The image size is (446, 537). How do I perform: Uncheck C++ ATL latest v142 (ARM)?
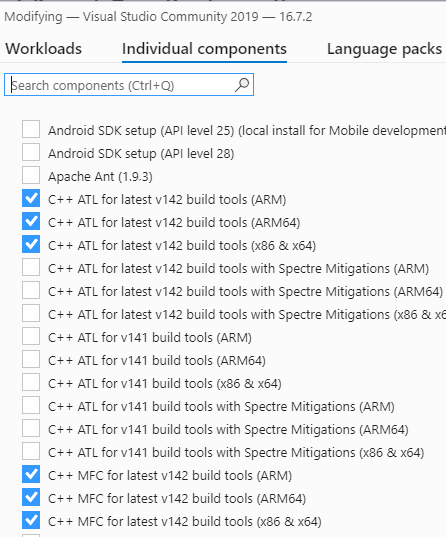(31, 198)
